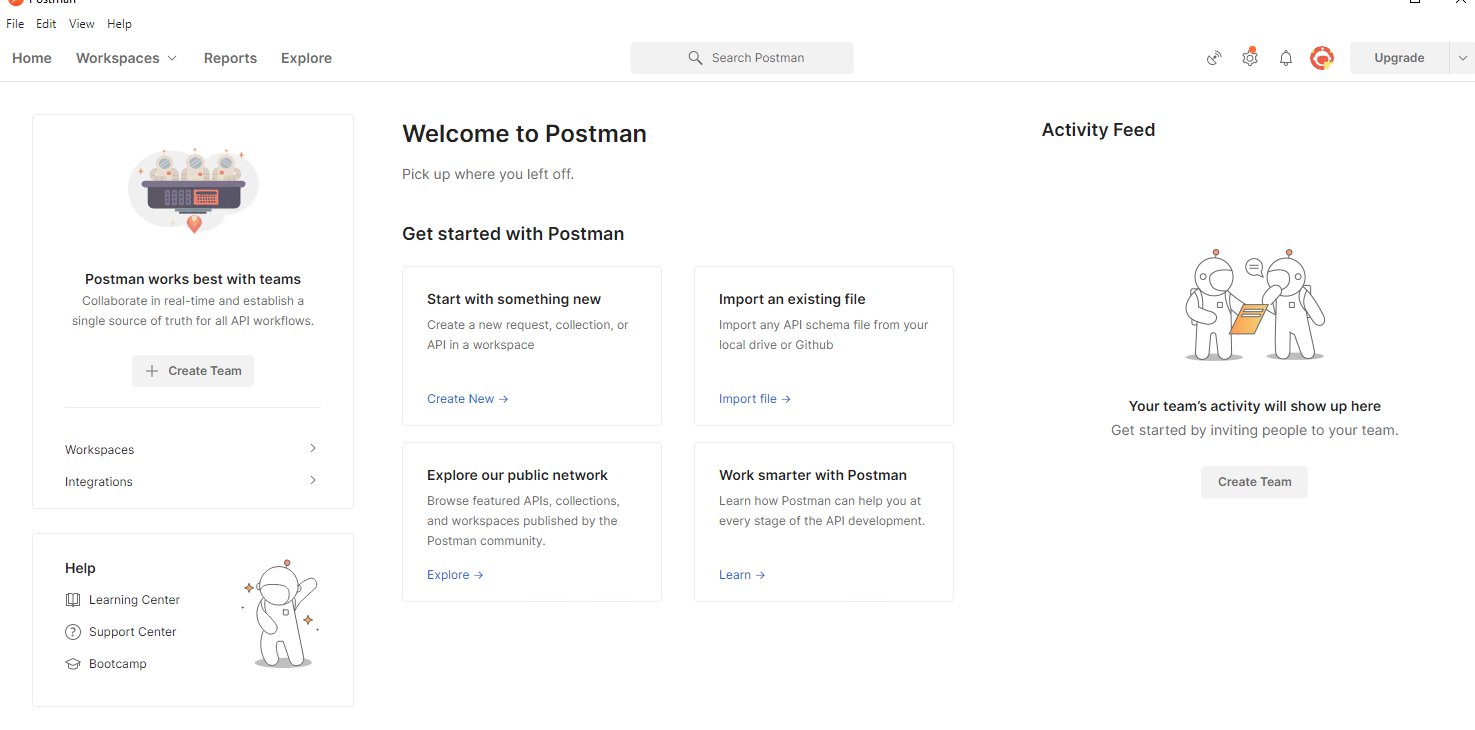This screenshot has width=1475, height=730.
Task: Click the Create Team button in Activity Feed
Action: point(1254,481)
